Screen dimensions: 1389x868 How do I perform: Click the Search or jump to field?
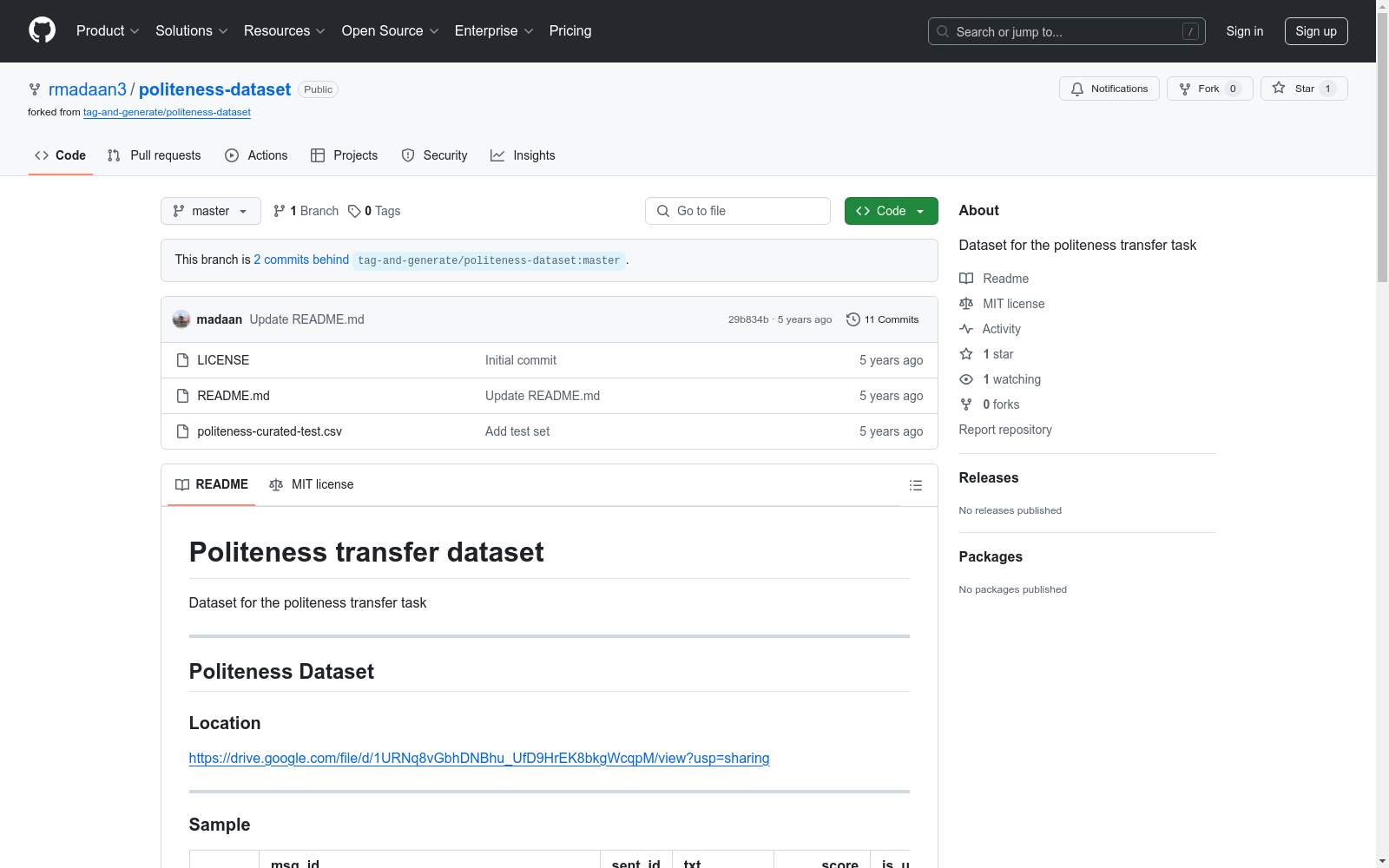(1067, 31)
